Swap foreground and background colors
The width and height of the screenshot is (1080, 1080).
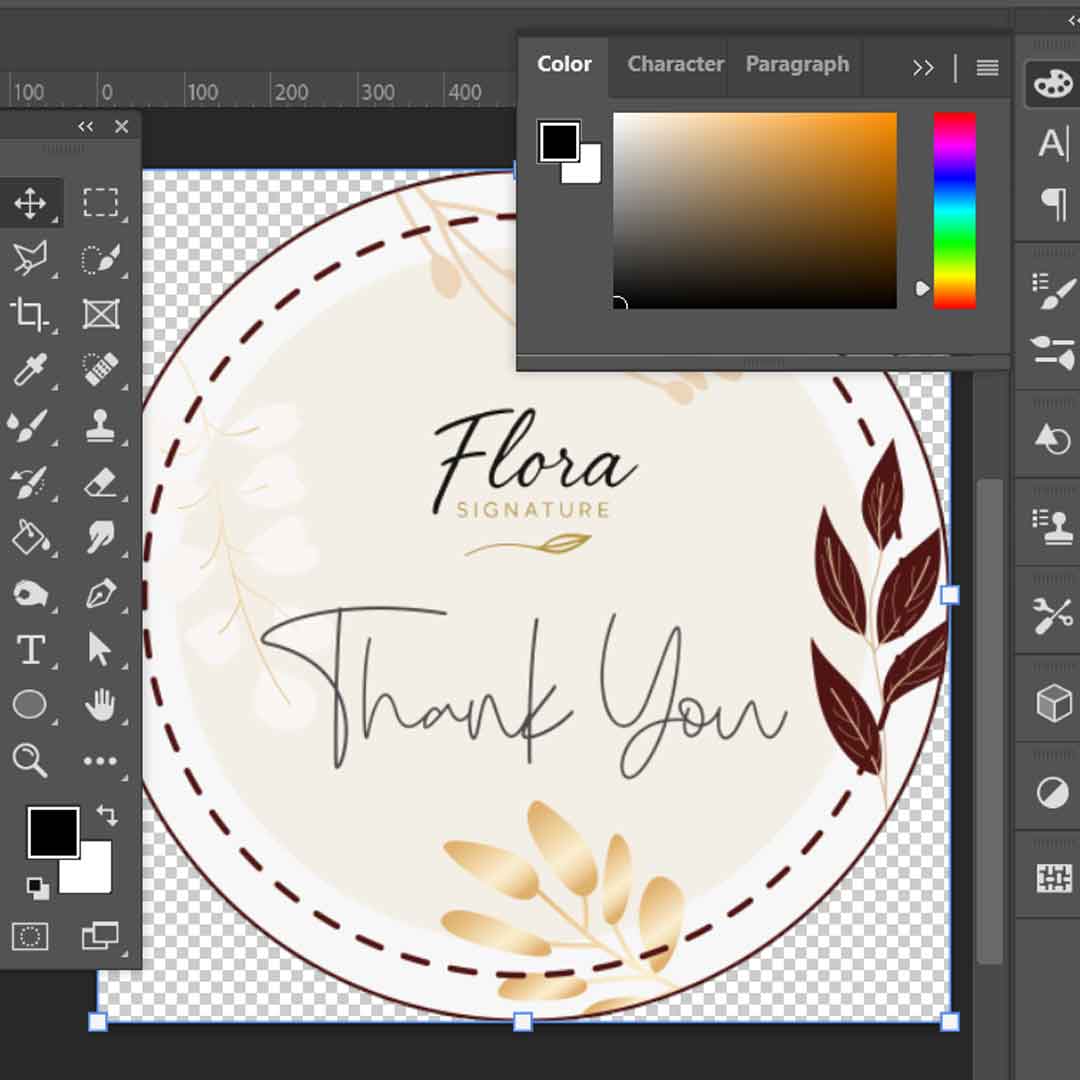pyautogui.click(x=107, y=815)
